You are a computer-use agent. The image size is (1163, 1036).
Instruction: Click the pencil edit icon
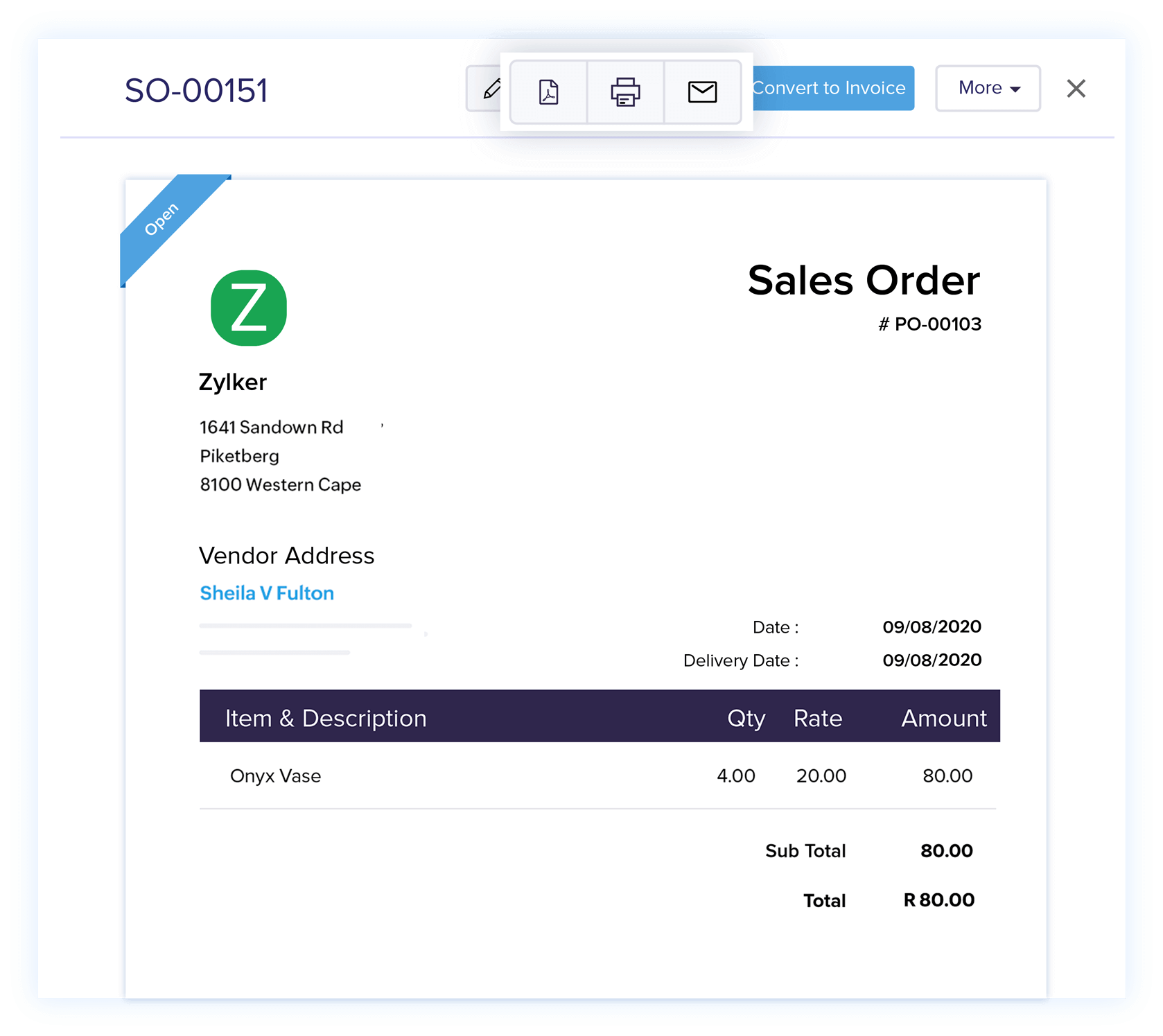tap(489, 89)
